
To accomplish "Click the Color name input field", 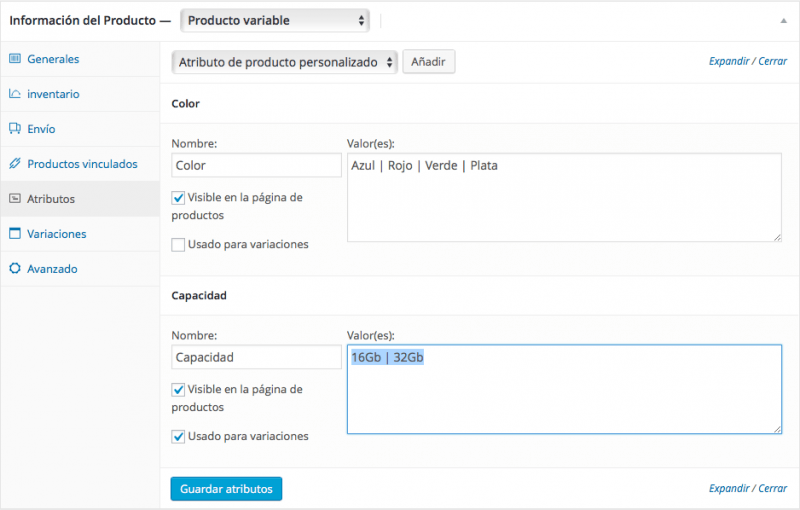I will click(257, 165).
